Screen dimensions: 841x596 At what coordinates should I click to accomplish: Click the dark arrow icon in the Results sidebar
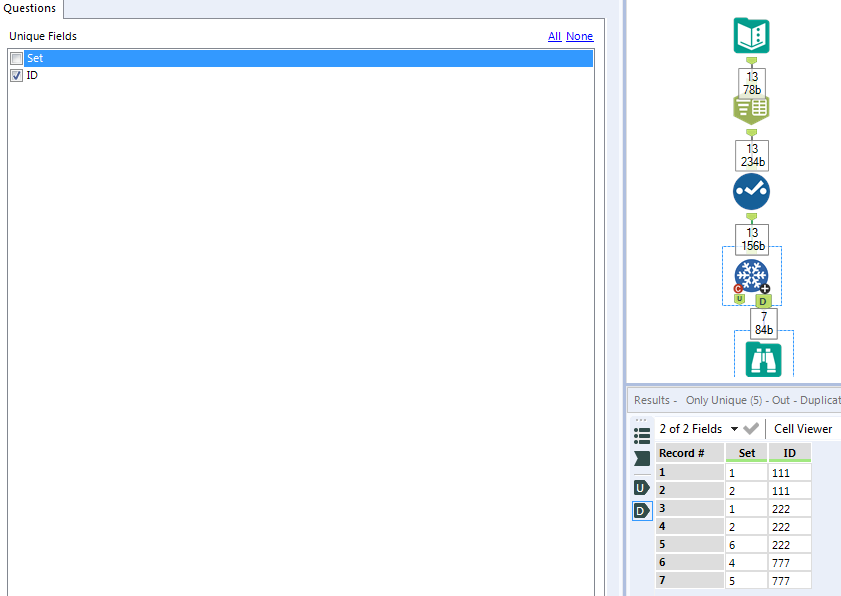coord(641,458)
